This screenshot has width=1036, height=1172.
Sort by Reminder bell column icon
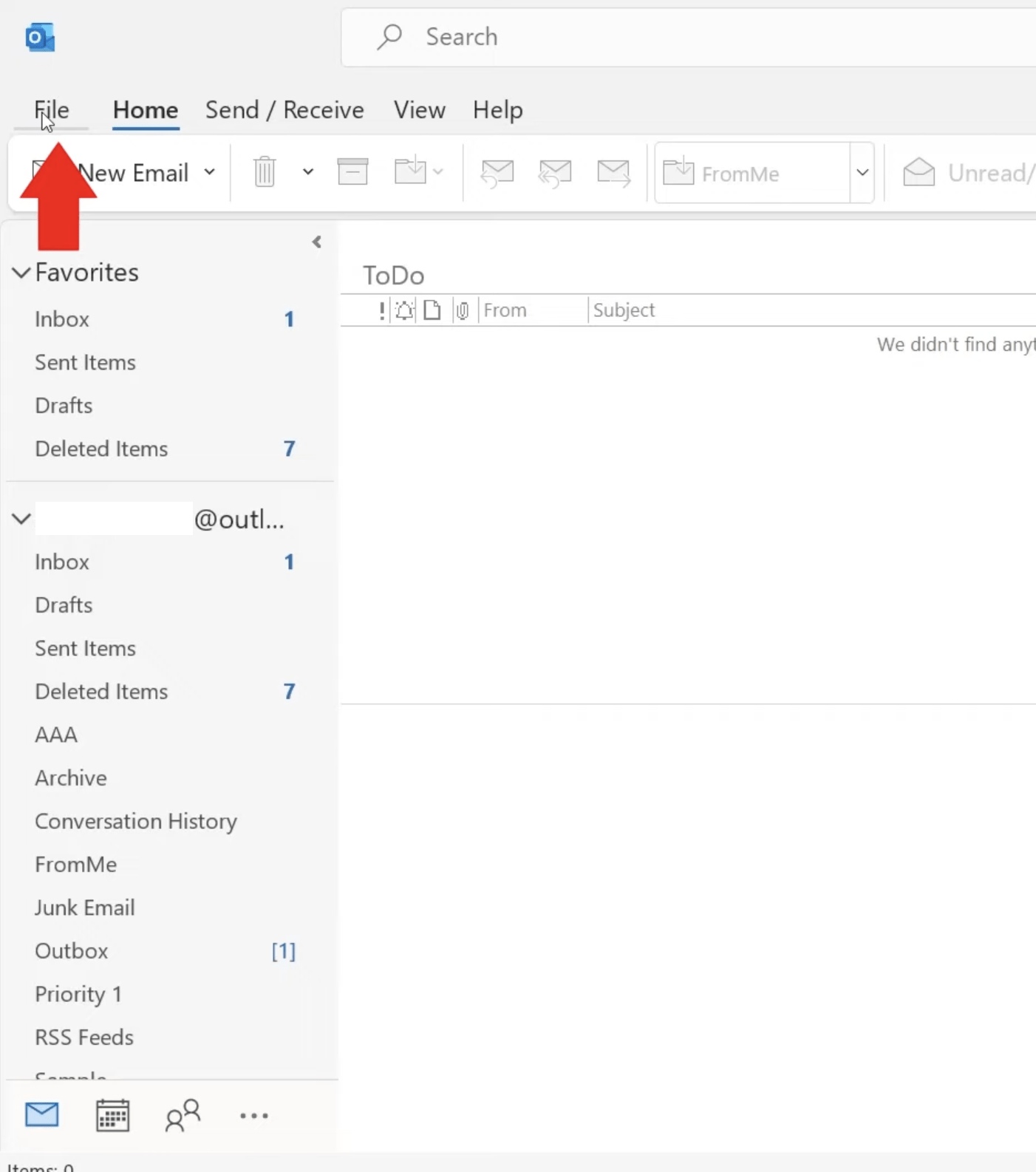[404, 310]
